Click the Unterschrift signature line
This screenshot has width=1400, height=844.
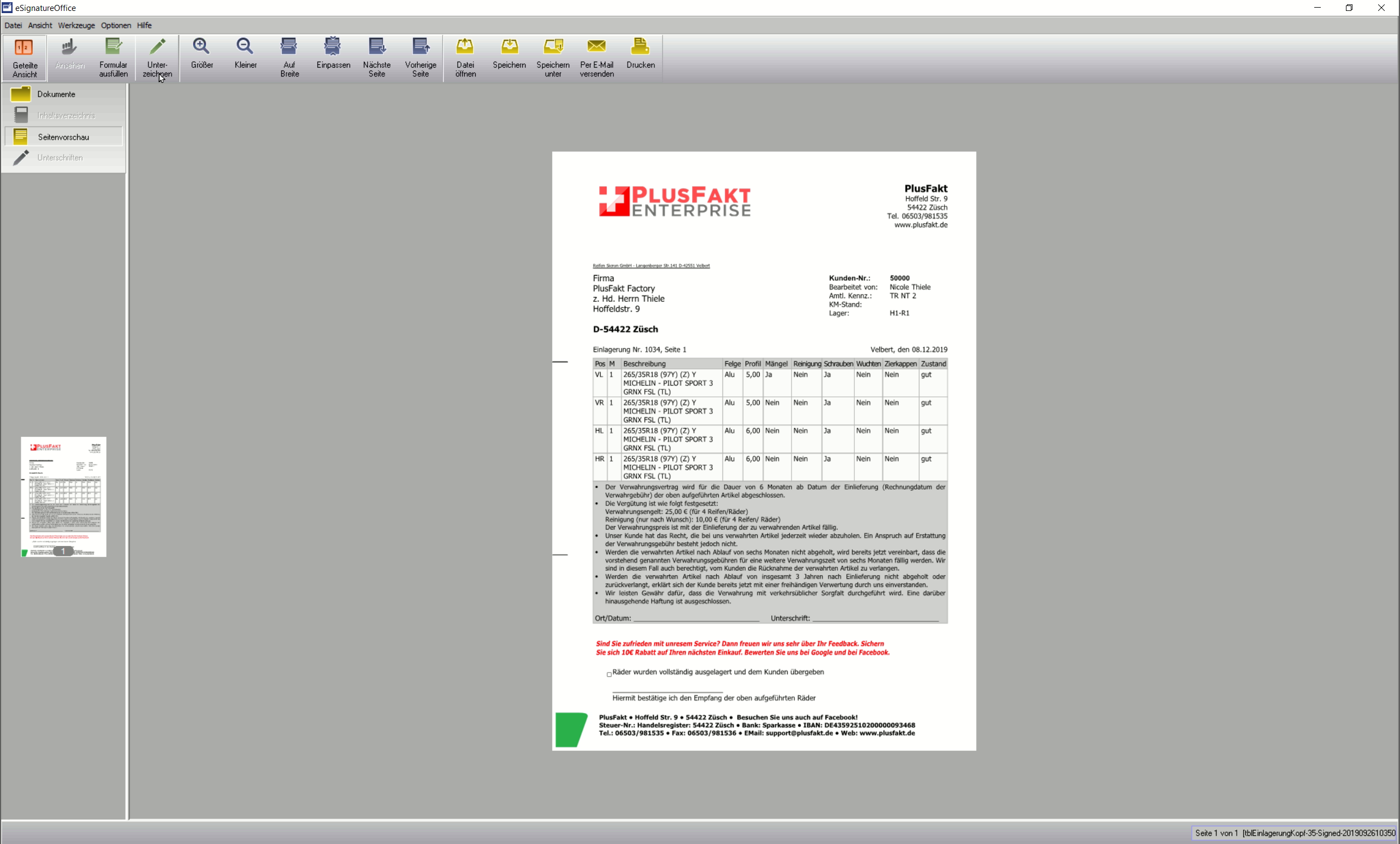click(x=876, y=620)
